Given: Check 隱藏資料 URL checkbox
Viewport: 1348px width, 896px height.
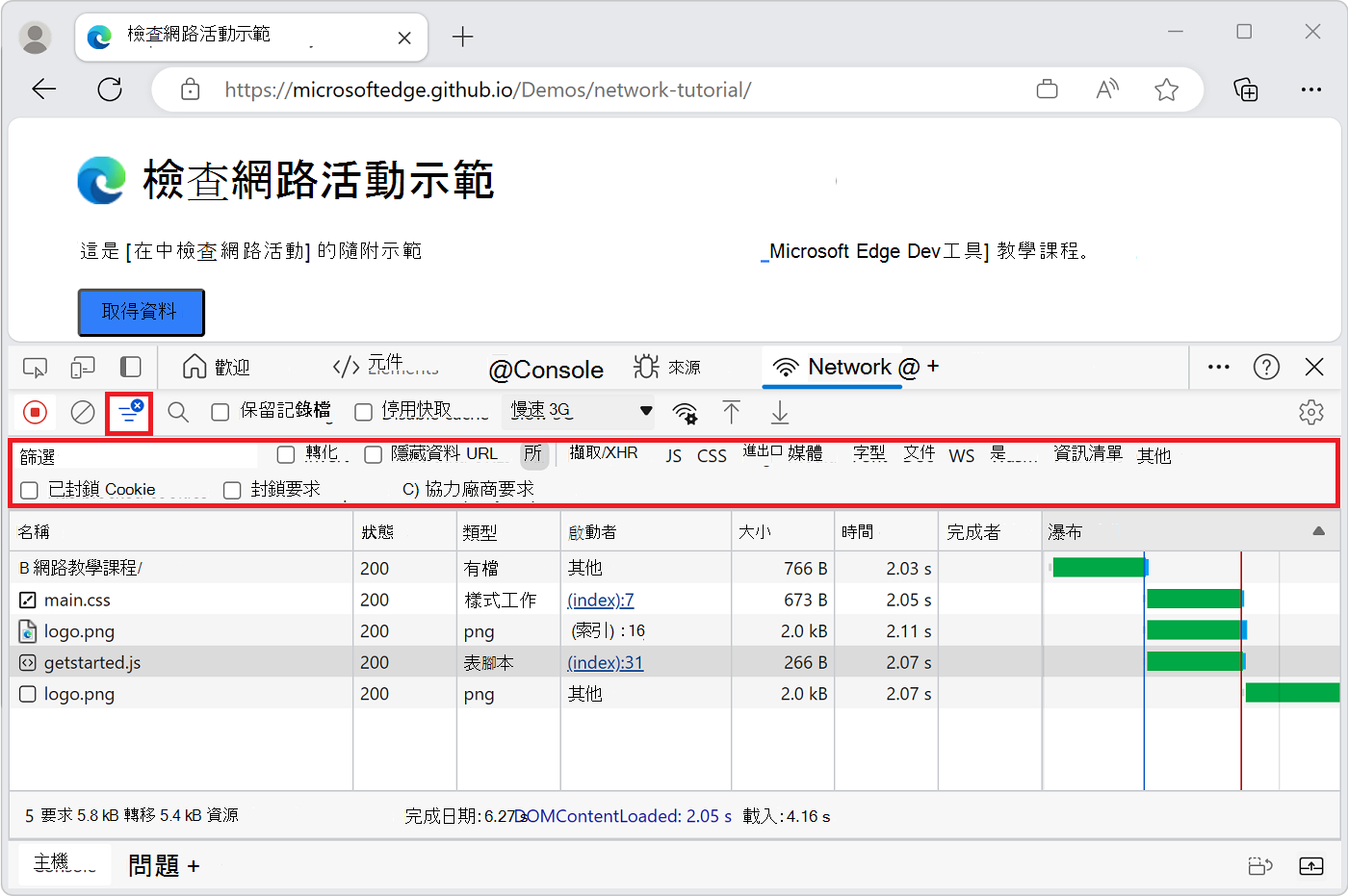Looking at the screenshot, I should (374, 454).
